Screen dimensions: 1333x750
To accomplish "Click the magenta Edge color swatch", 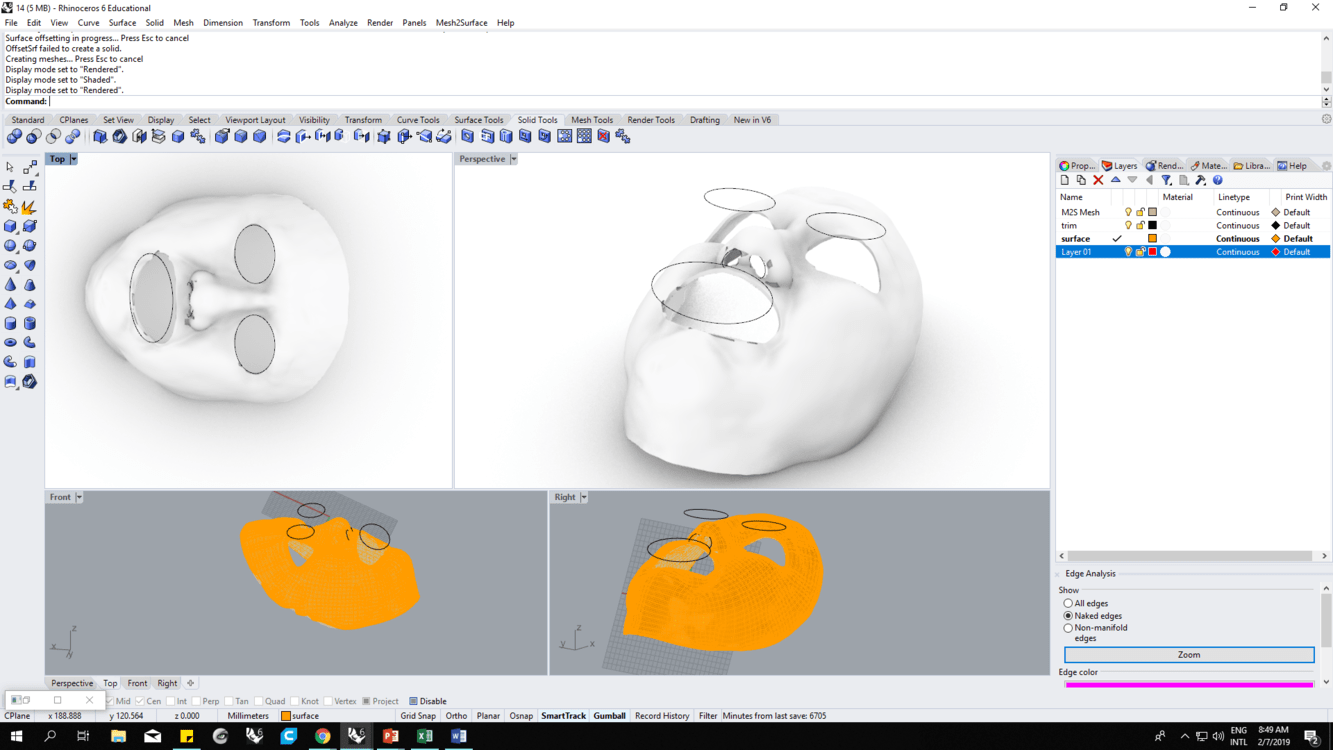I will pos(1189,685).
